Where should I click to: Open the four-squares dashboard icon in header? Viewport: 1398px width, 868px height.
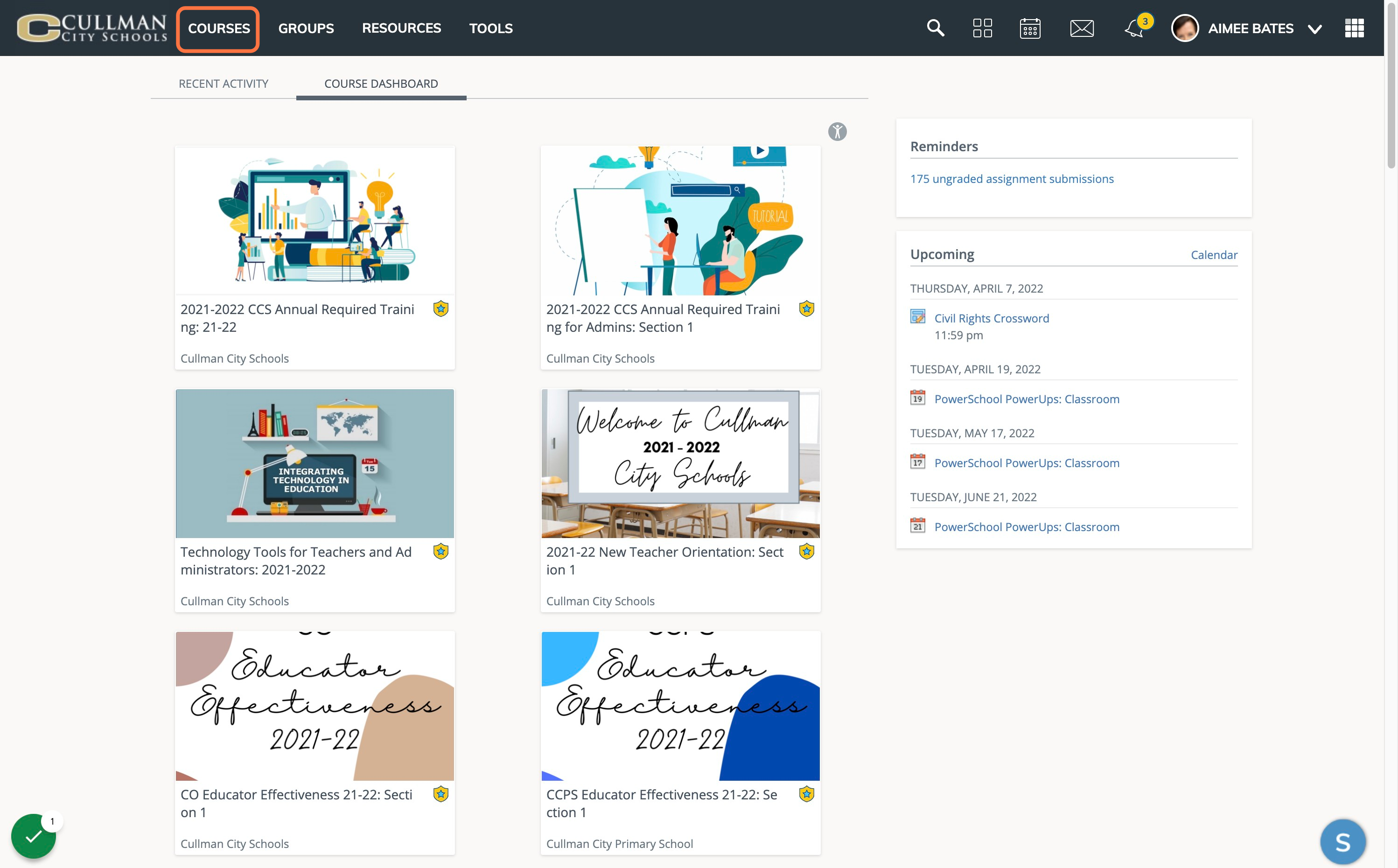point(983,28)
